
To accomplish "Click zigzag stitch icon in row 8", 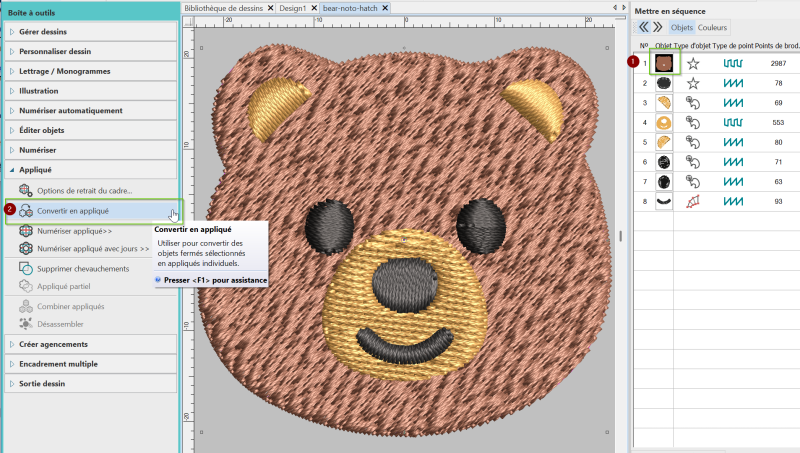I will [733, 202].
